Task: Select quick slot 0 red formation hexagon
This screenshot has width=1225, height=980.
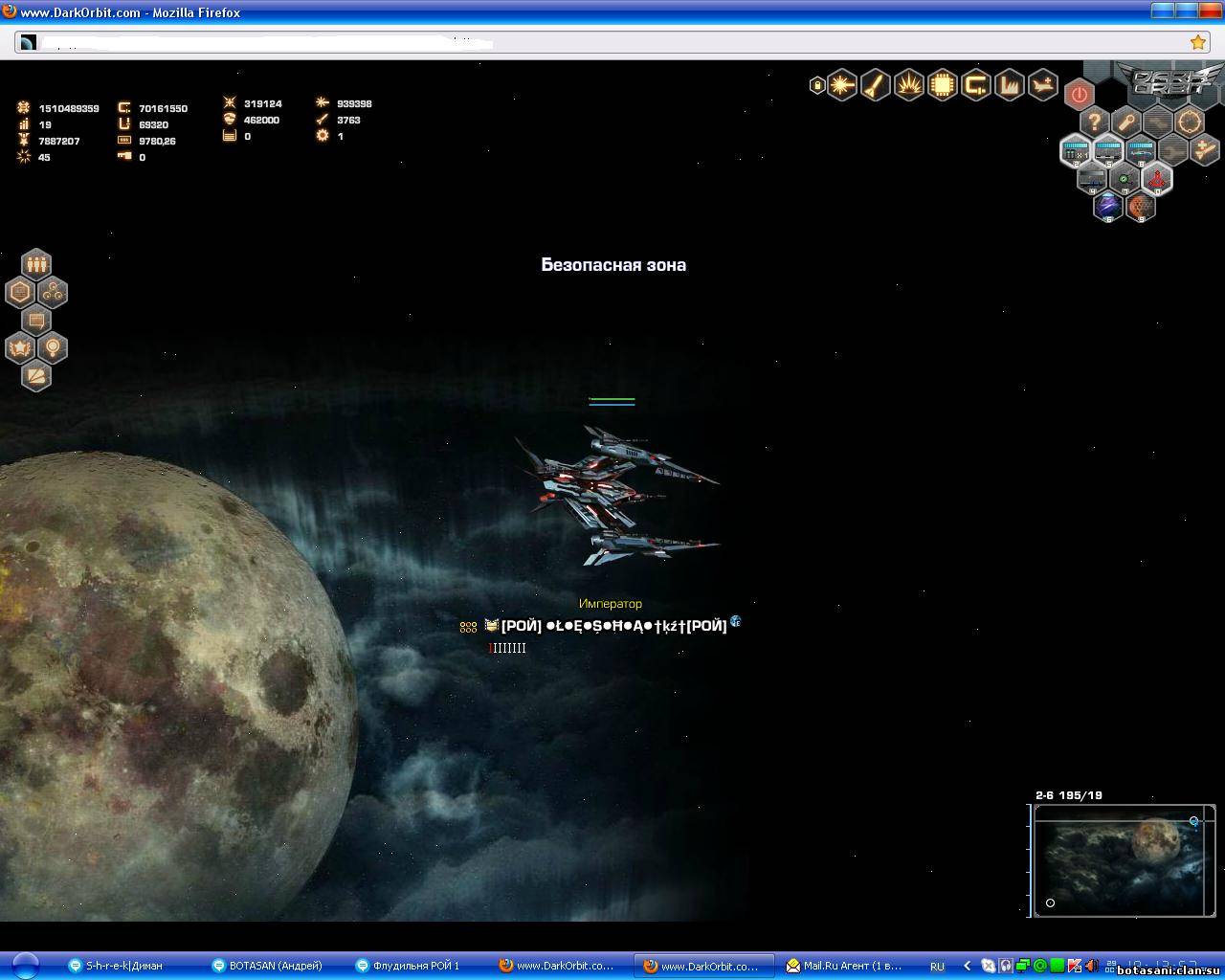Action: 1156,178
